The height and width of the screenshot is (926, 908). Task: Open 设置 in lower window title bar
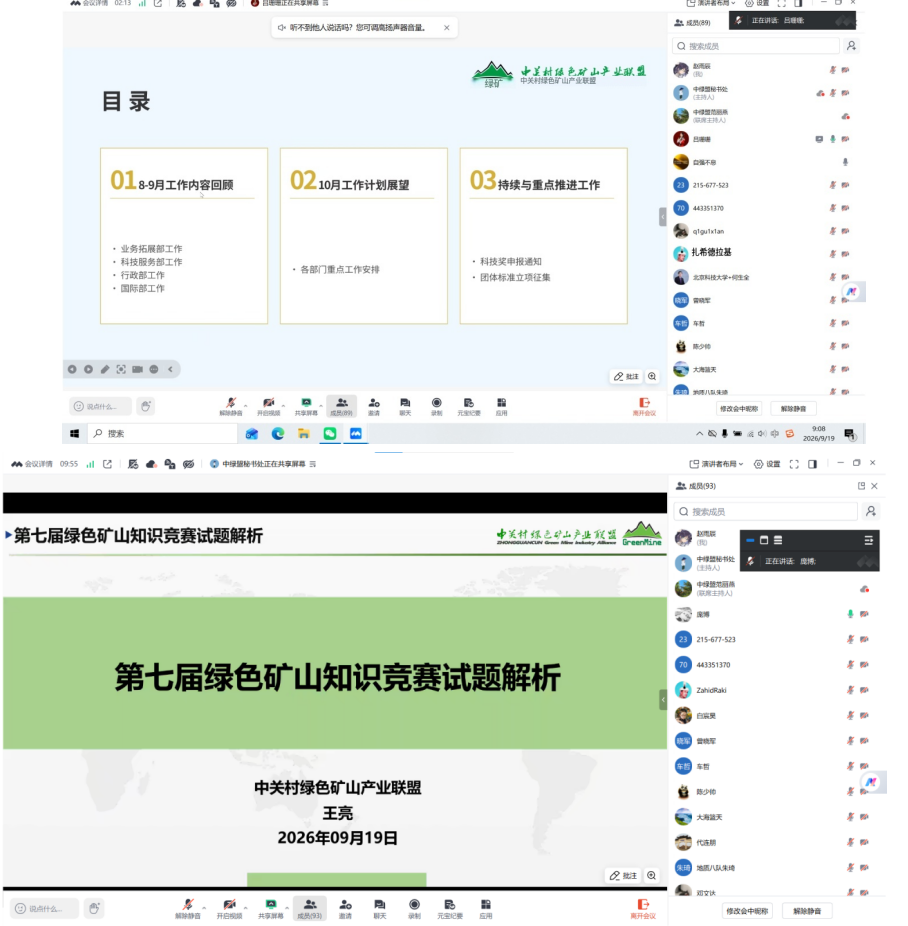click(x=767, y=464)
